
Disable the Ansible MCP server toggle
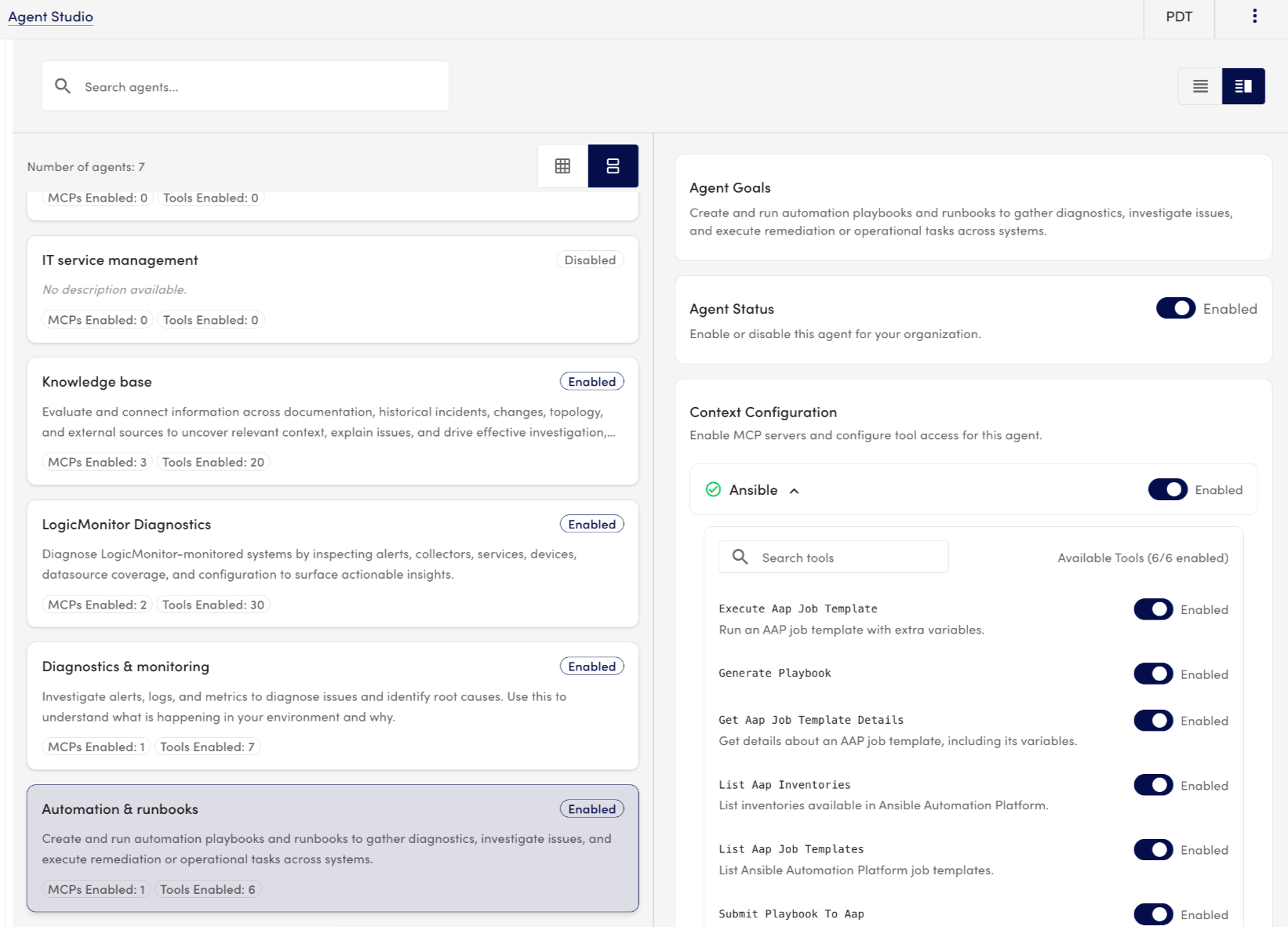(1168, 489)
